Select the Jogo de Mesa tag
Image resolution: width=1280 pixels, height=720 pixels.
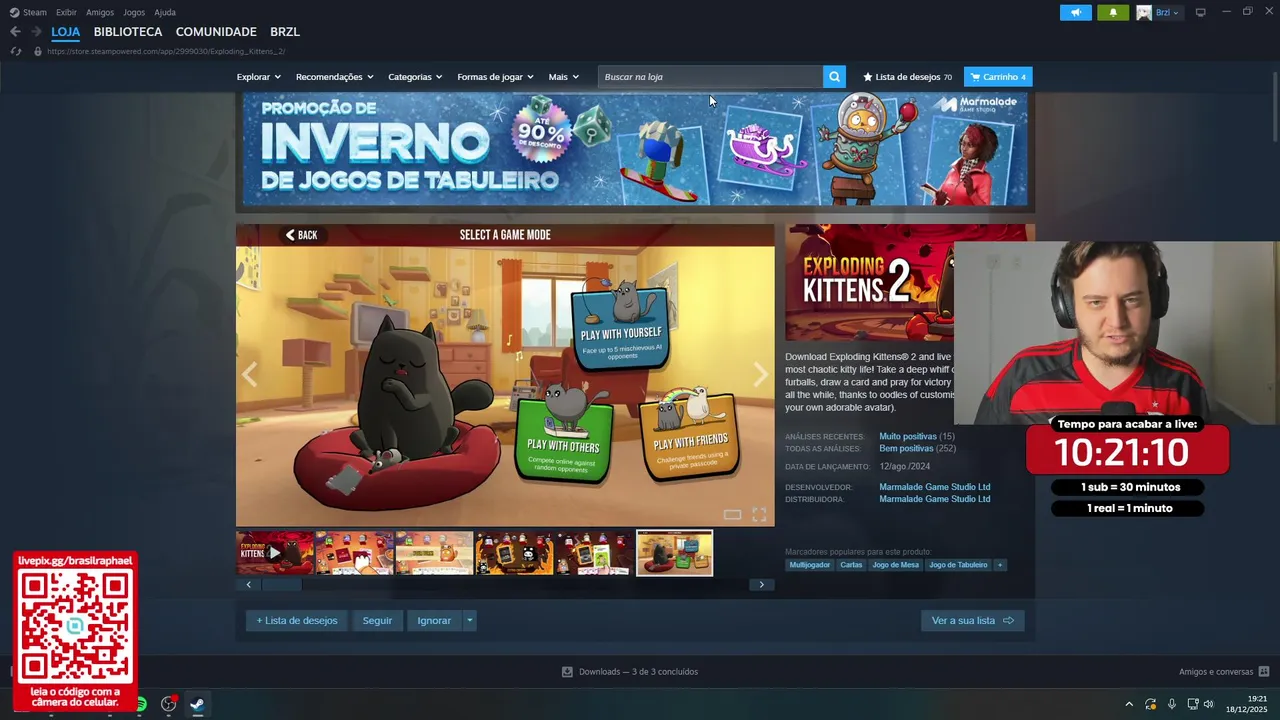(896, 565)
